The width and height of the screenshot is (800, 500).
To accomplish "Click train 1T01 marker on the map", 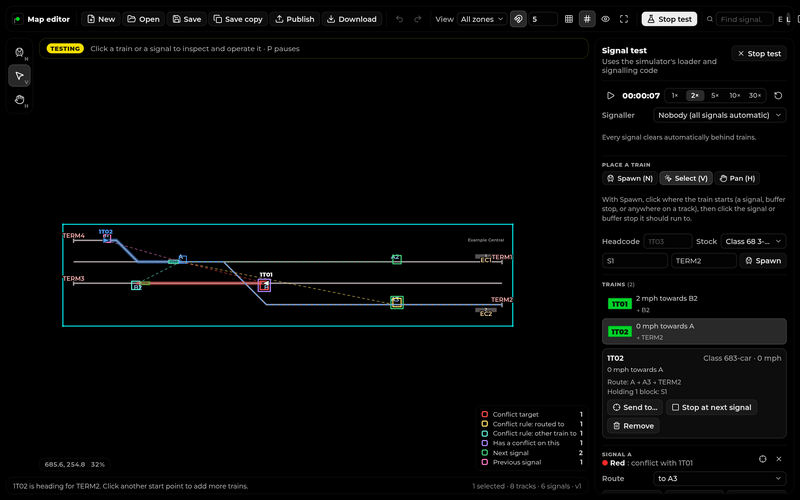I will coord(264,285).
